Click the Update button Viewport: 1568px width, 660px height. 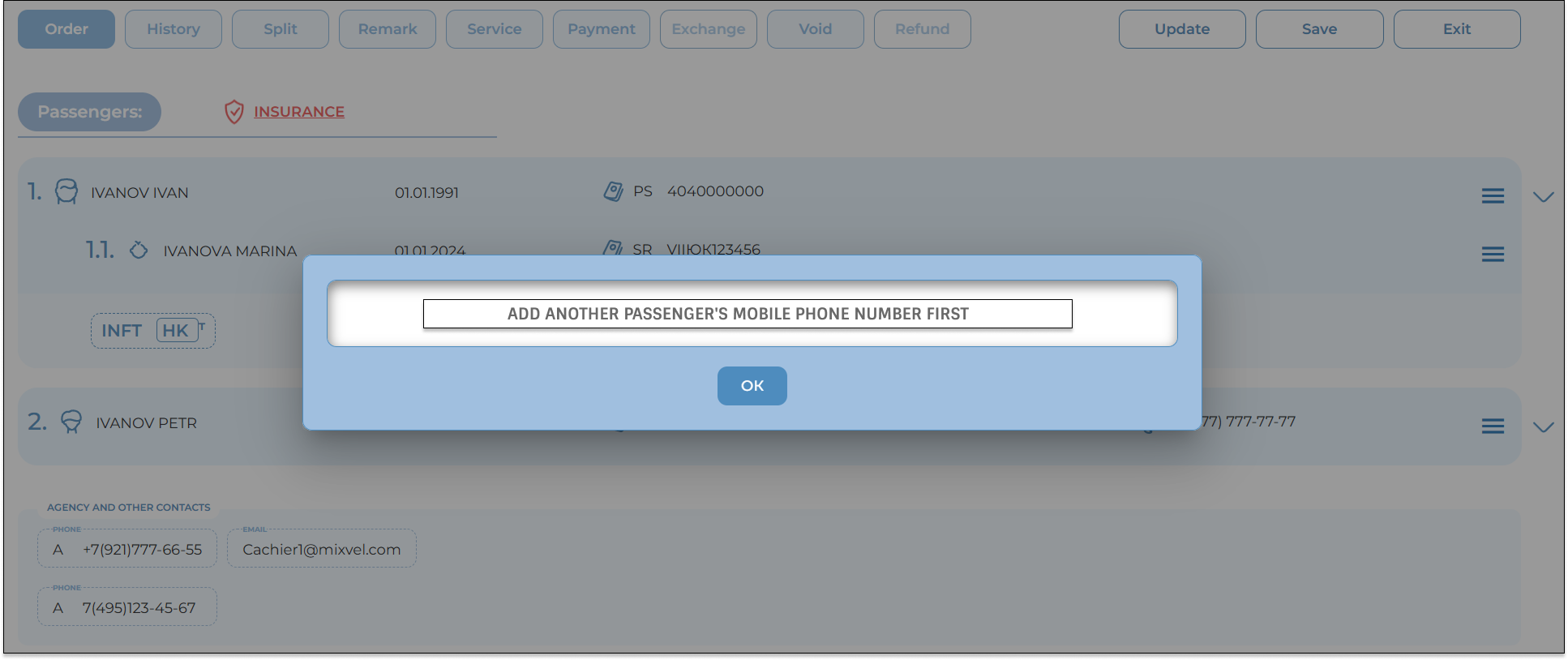pos(1182,29)
